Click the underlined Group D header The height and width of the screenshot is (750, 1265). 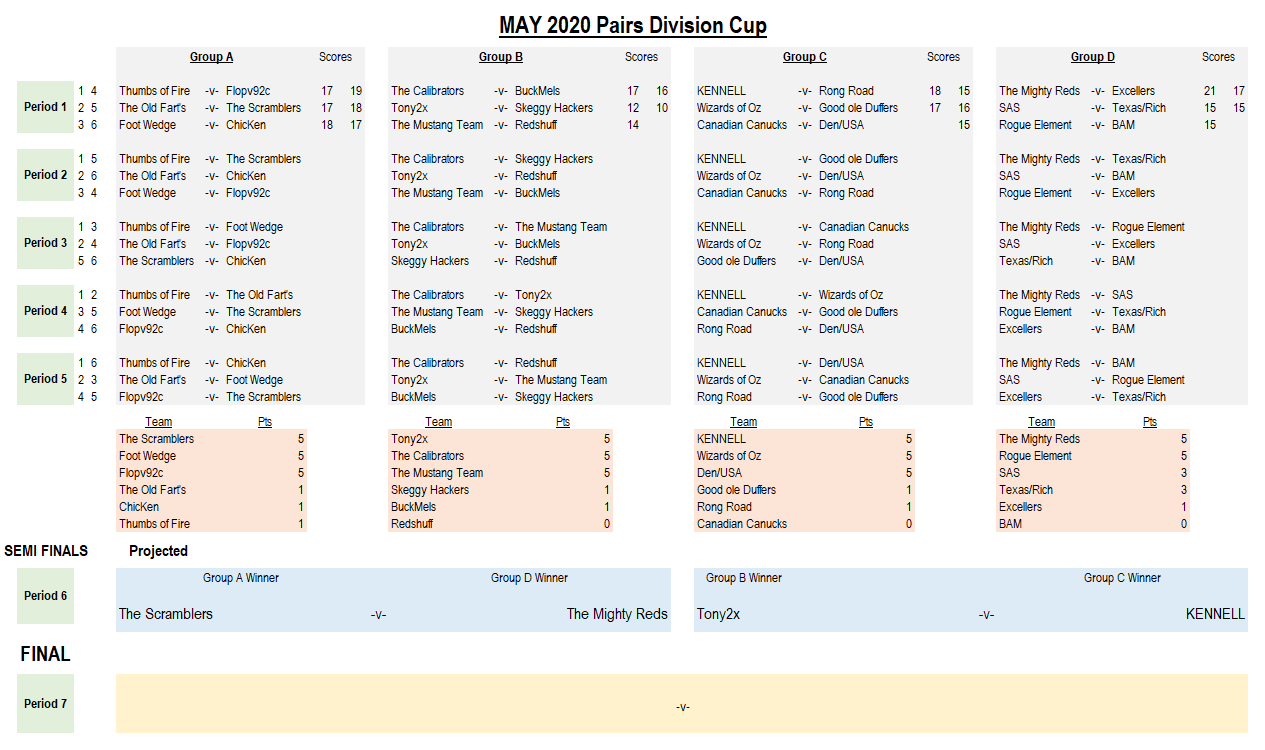[1092, 57]
